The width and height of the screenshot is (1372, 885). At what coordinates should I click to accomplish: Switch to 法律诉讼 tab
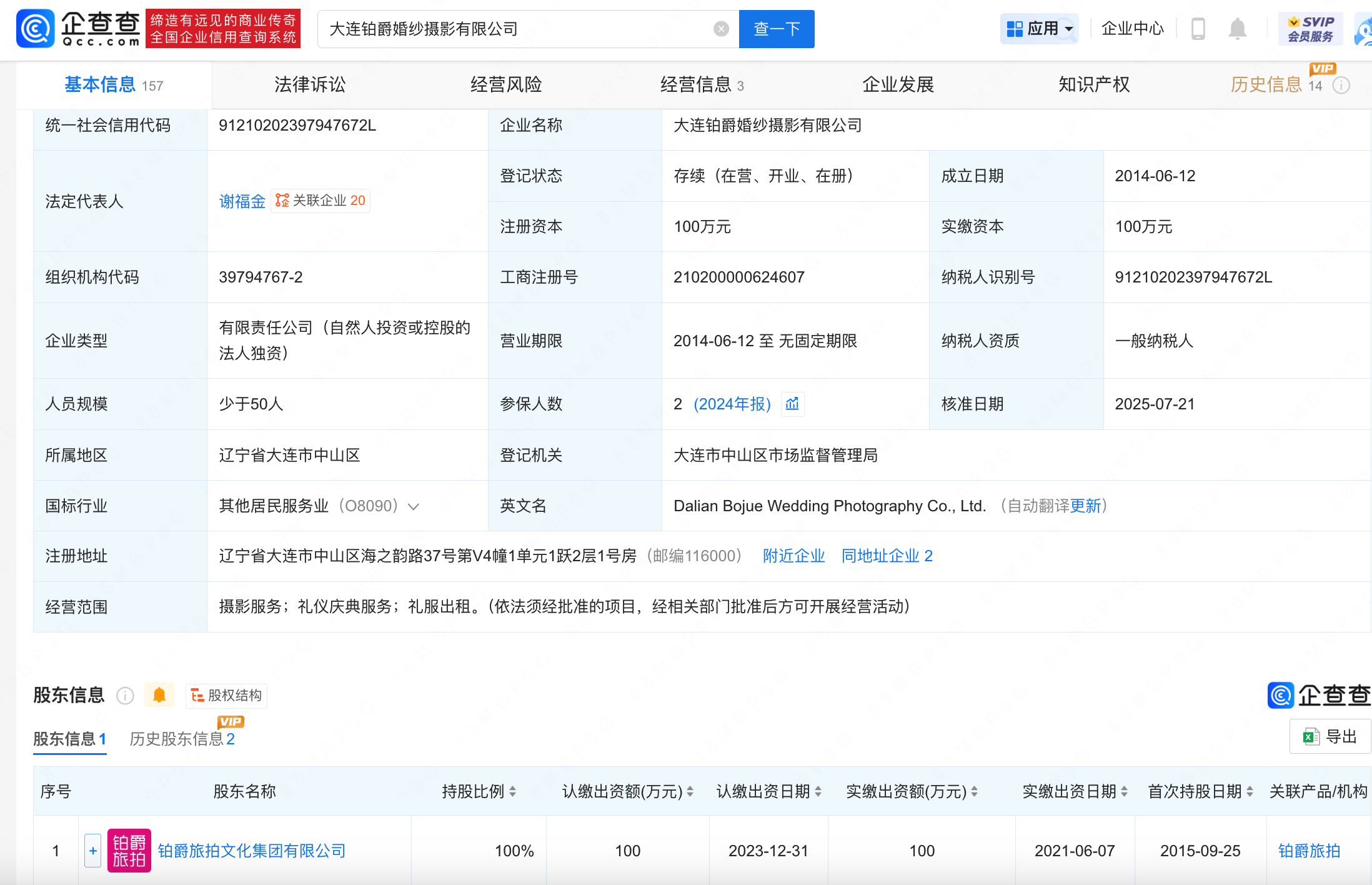310,85
